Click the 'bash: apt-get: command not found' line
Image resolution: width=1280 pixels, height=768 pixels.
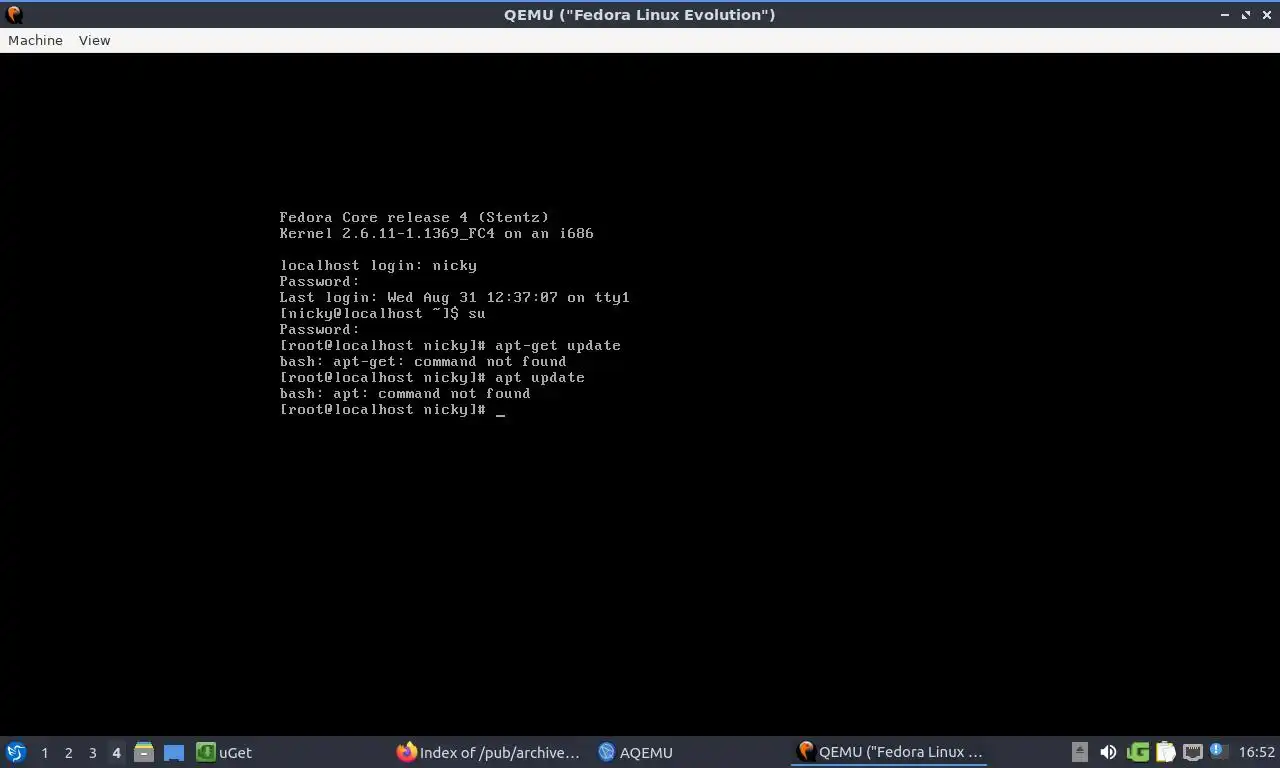(423, 361)
